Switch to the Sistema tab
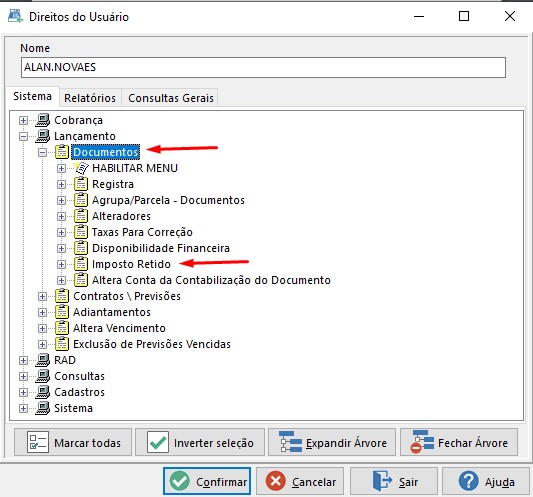This screenshot has width=533, height=497. pos(32,97)
